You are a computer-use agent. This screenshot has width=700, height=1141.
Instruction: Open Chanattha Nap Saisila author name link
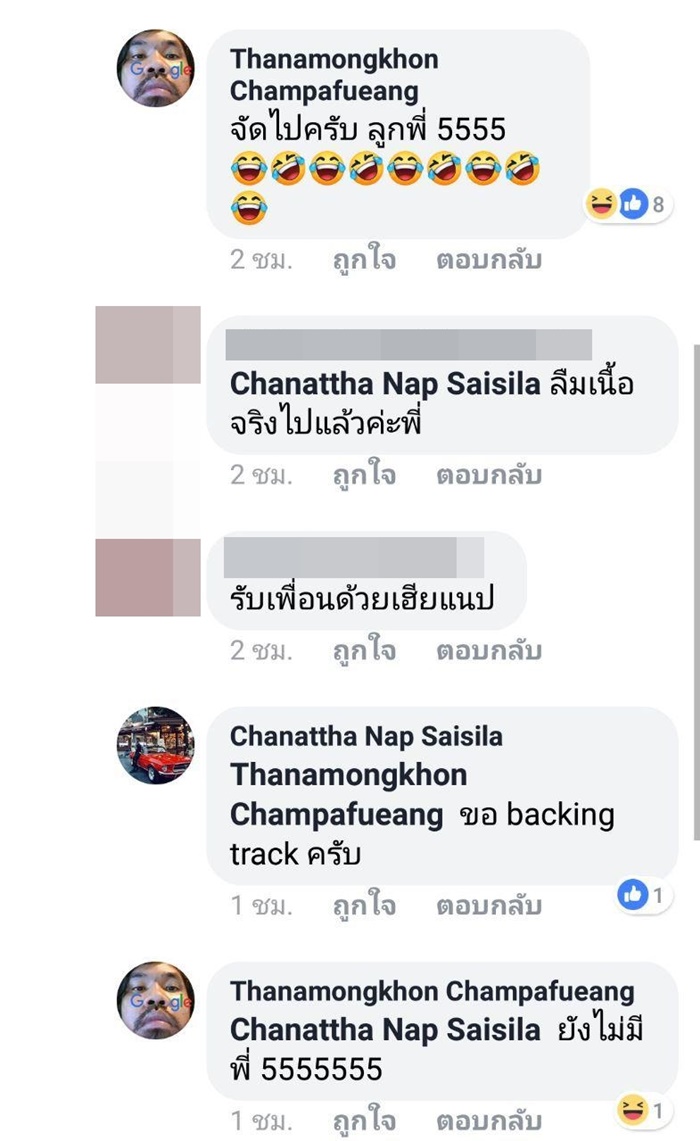pyautogui.click(x=366, y=736)
